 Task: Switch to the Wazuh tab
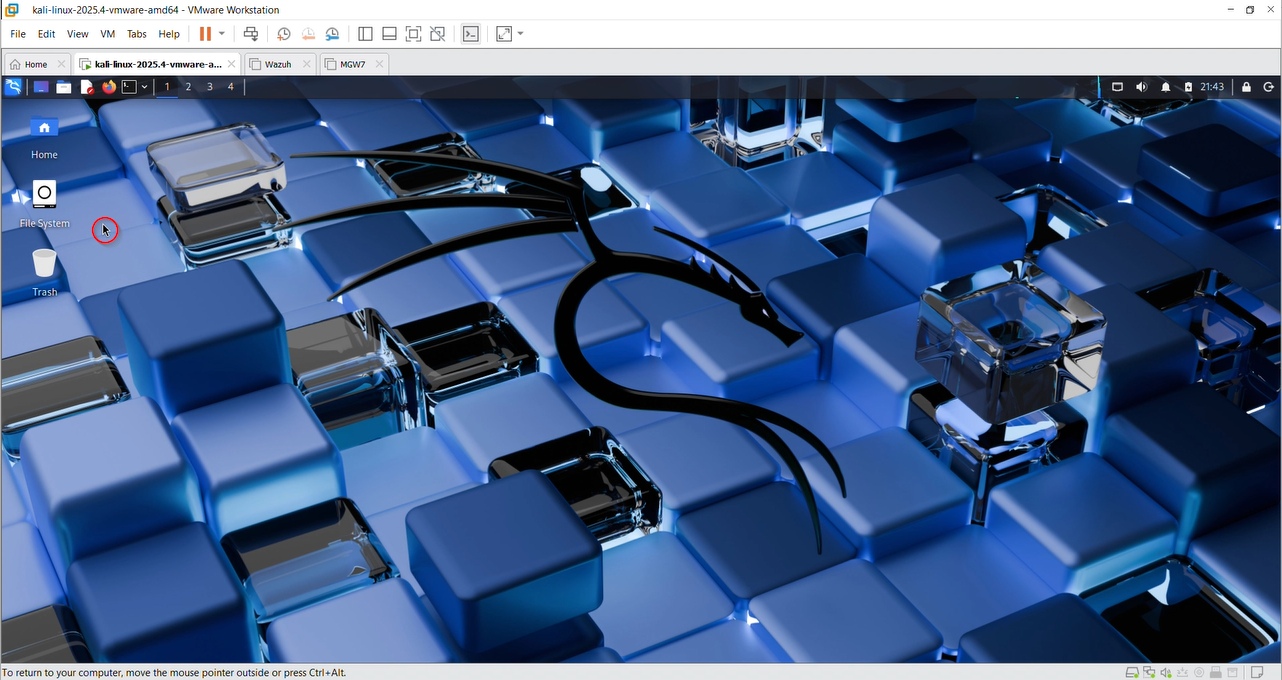point(277,64)
